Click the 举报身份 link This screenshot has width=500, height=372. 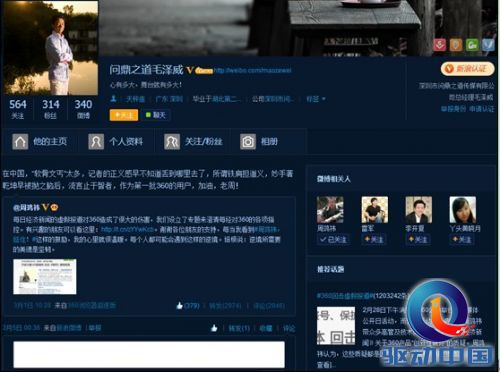tap(453, 109)
